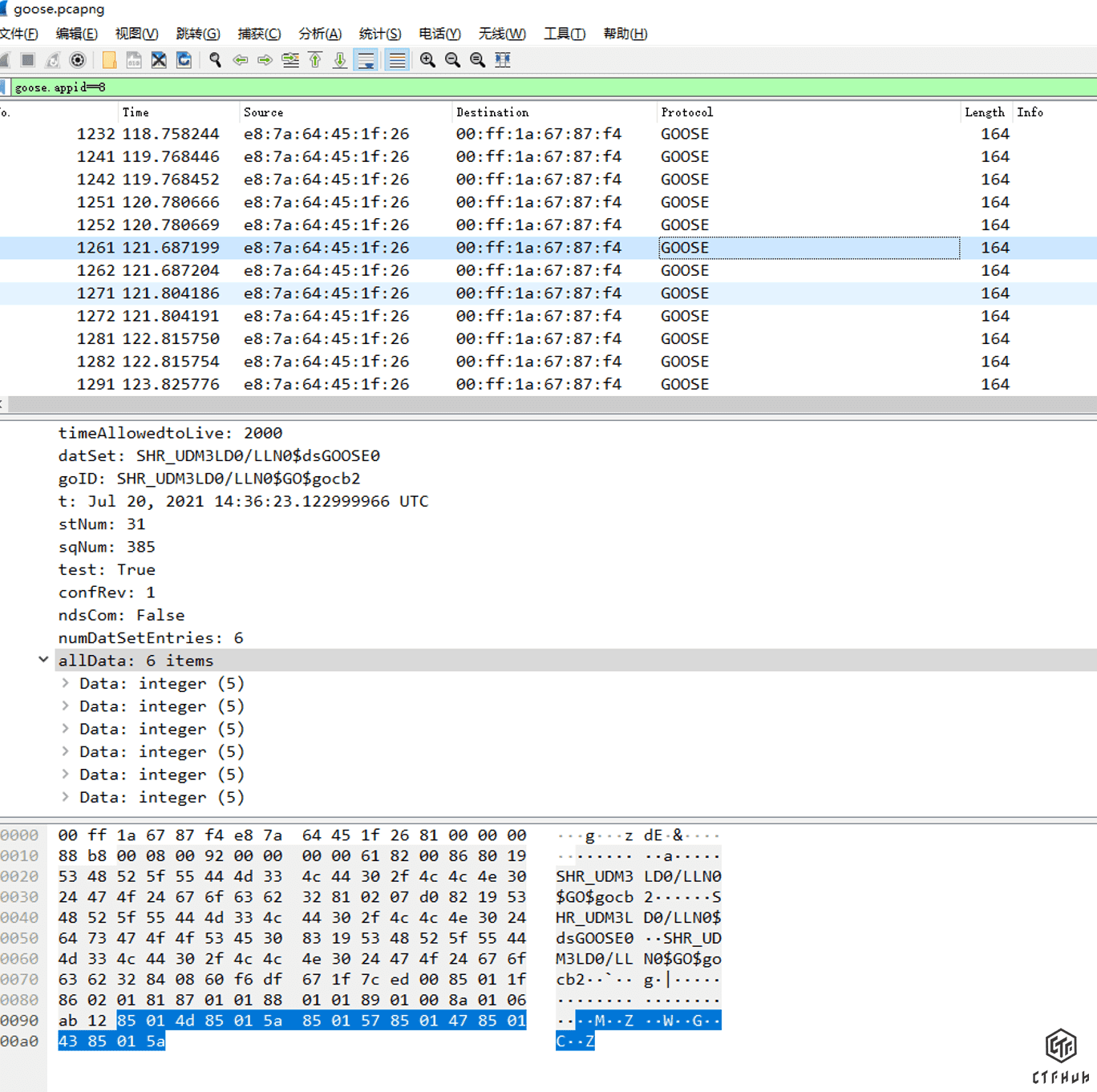The image size is (1097, 1092).
Task: Jump to the last packet icon
Action: [x=340, y=60]
